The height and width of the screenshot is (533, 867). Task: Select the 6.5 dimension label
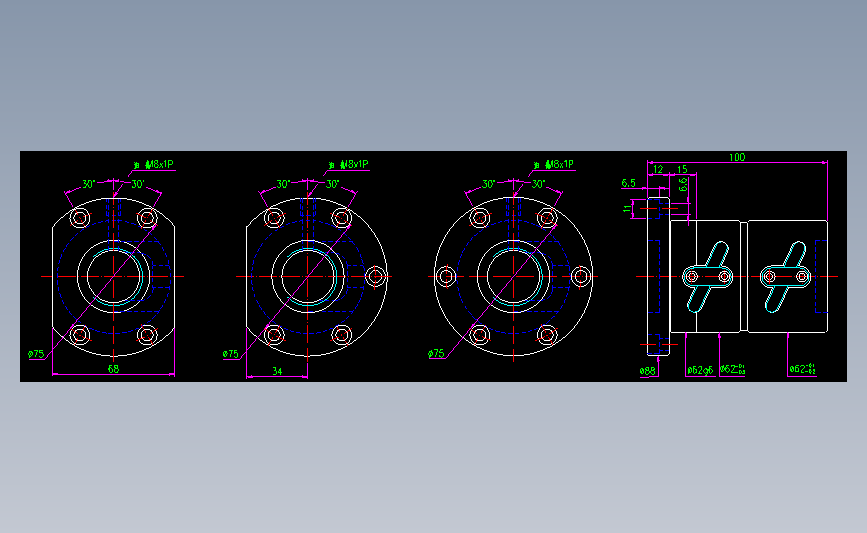coord(629,183)
